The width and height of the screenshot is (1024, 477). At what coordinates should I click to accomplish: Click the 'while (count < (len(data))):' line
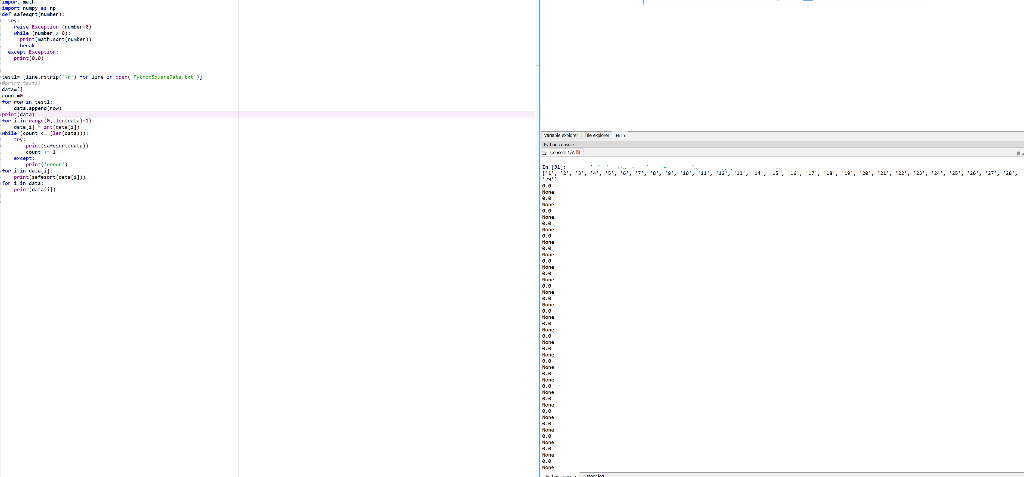tap(44, 133)
